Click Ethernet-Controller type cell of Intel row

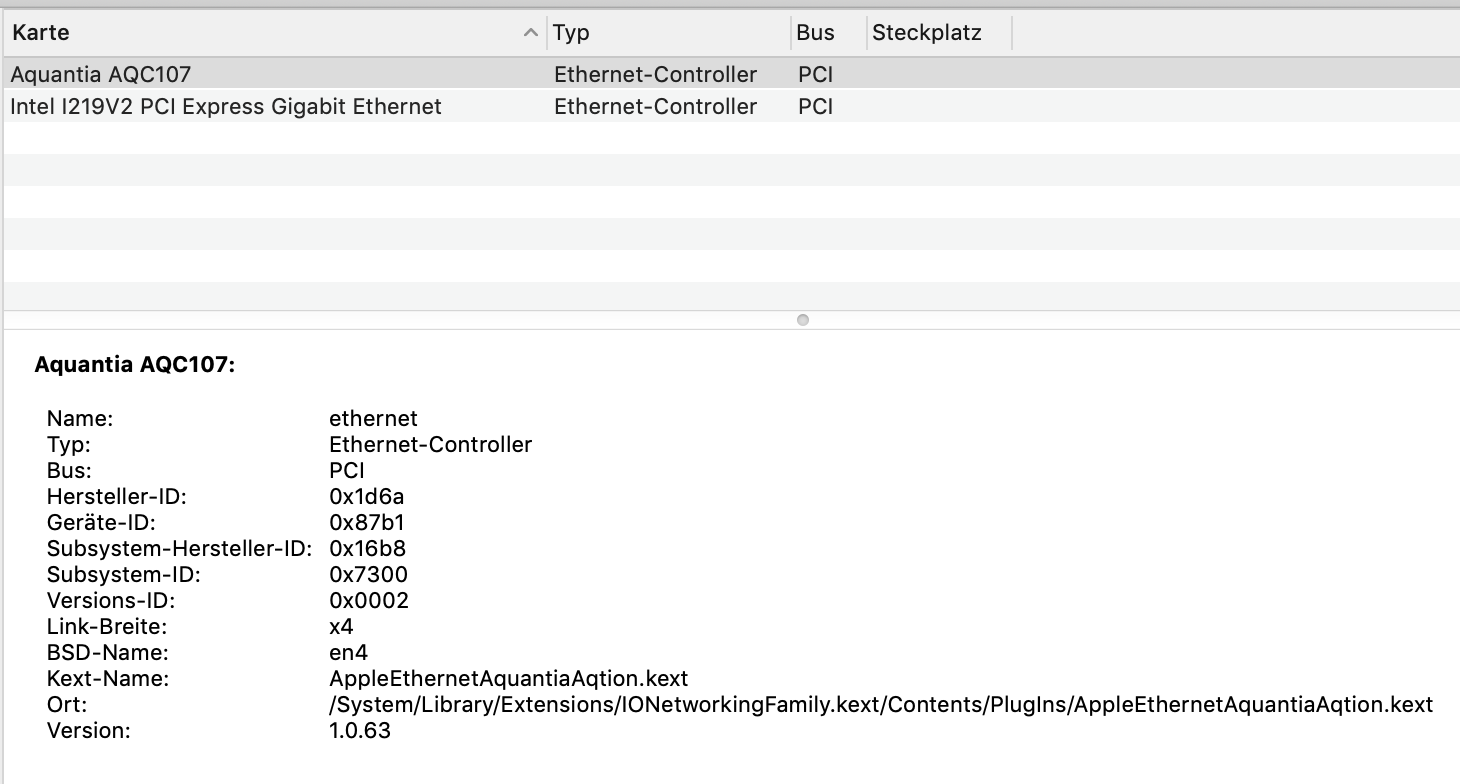point(655,107)
